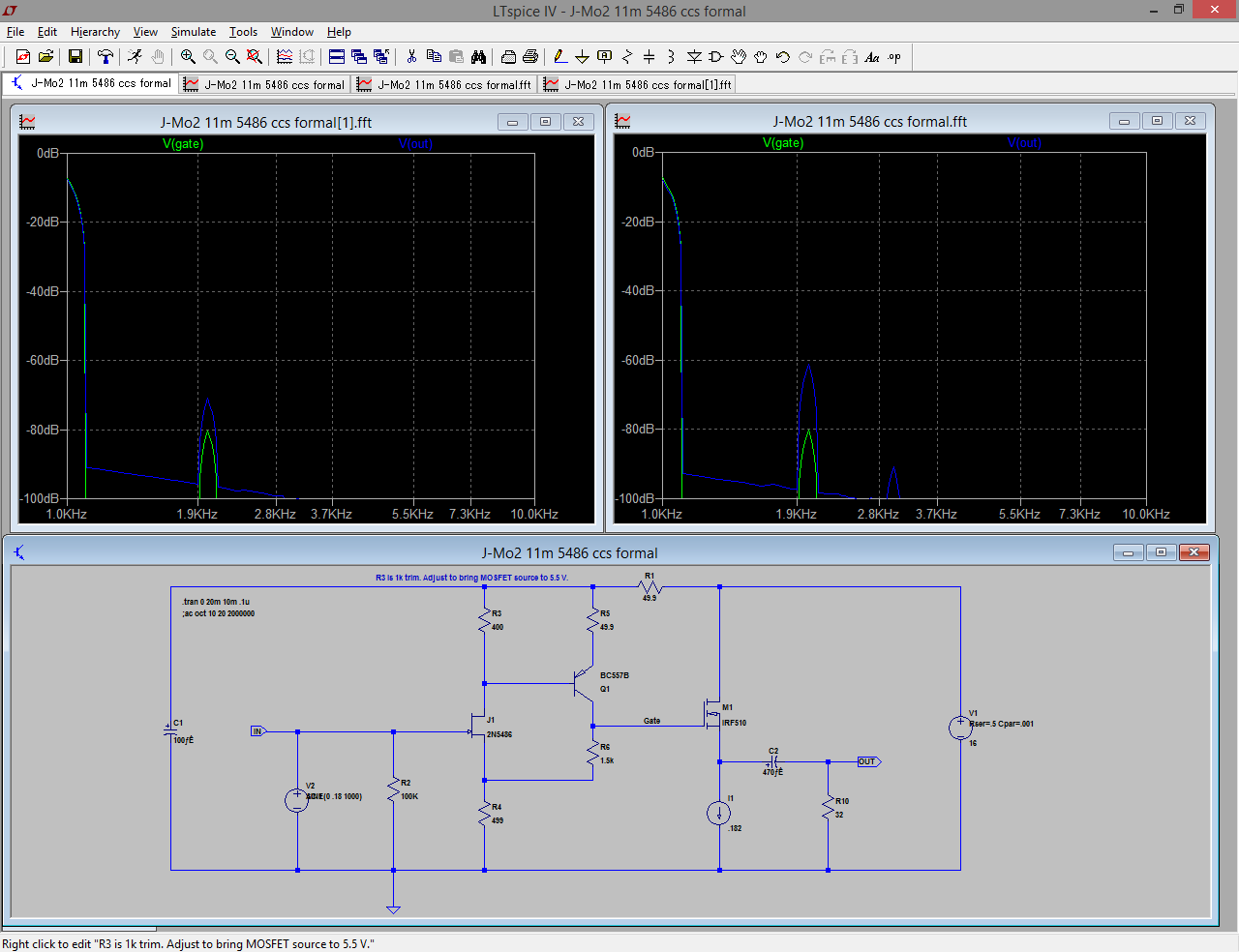Click the Autorange plot icon

[285, 57]
